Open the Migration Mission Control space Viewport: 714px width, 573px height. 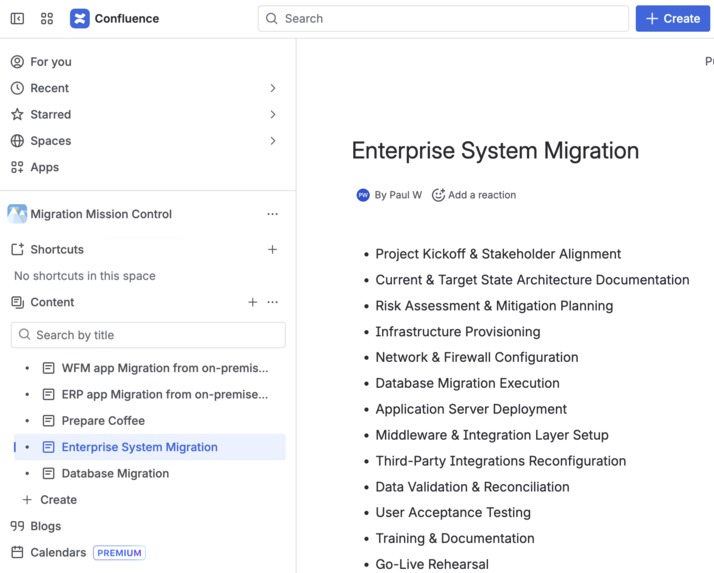(101, 214)
